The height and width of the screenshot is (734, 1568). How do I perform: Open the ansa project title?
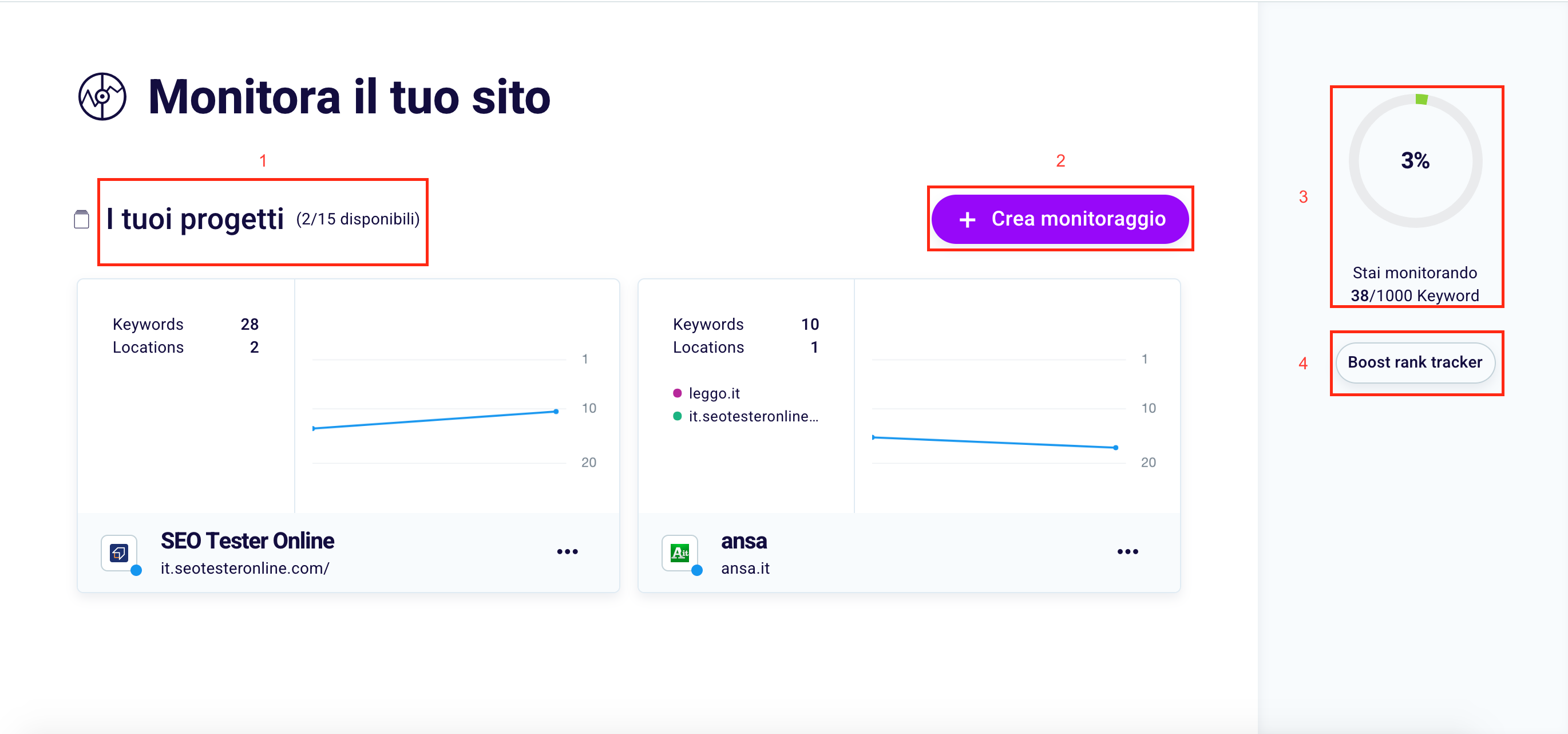[743, 541]
